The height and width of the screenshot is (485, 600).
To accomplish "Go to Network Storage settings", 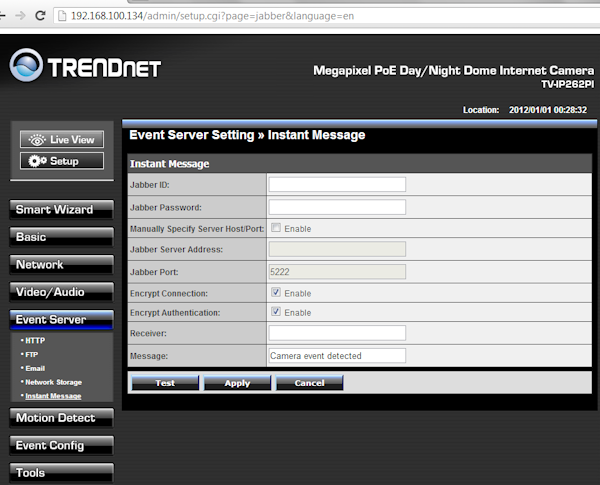I will pyautogui.click(x=53, y=382).
